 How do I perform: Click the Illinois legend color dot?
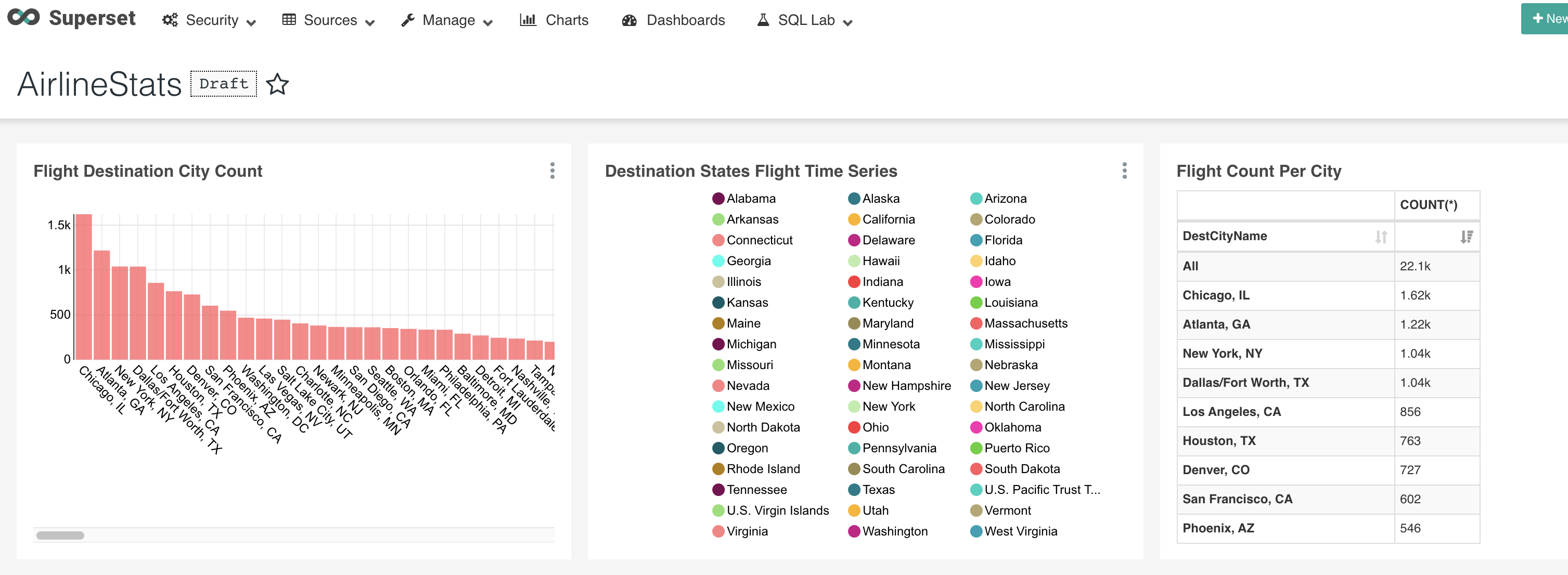pos(718,282)
